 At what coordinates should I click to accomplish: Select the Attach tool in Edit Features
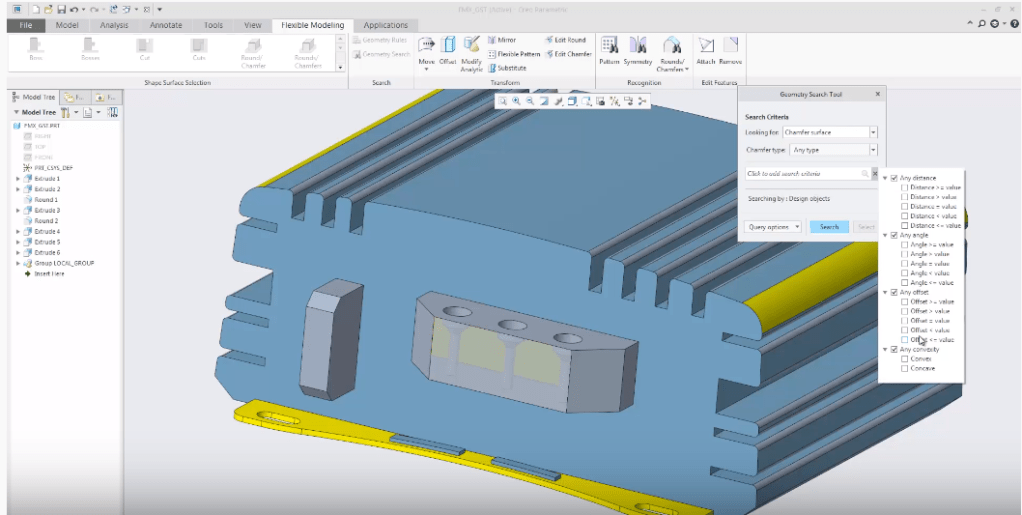pos(706,48)
